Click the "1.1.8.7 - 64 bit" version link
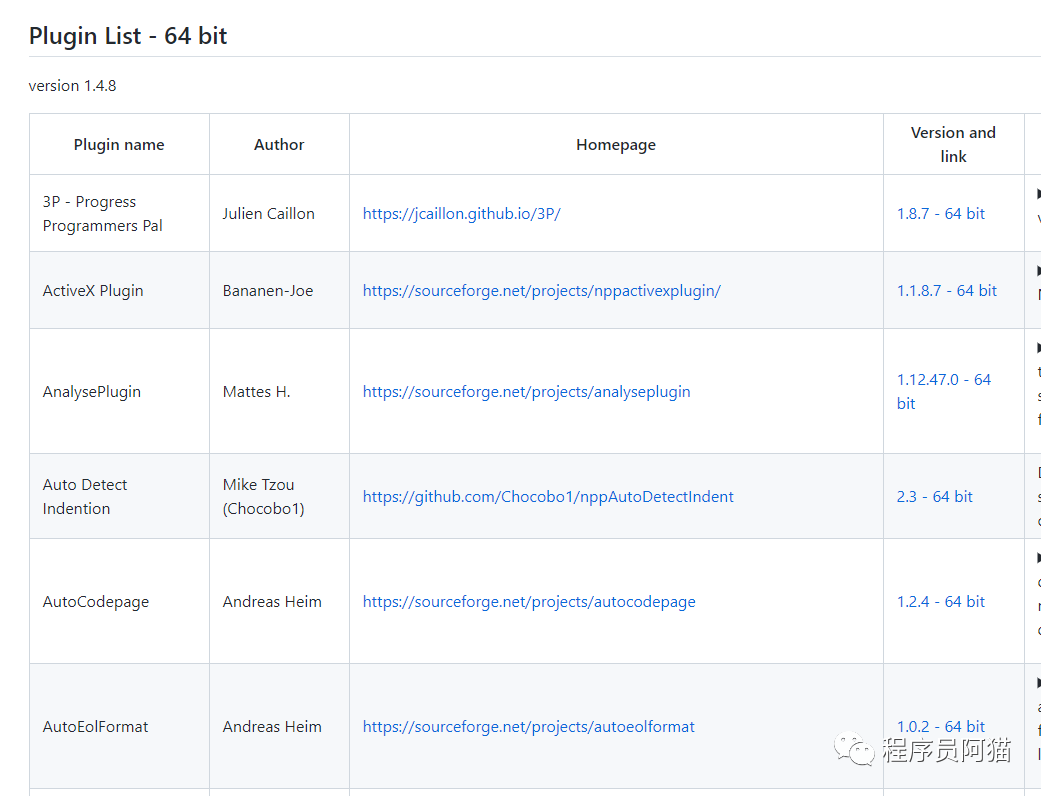This screenshot has height=796, width=1045. [x=947, y=290]
